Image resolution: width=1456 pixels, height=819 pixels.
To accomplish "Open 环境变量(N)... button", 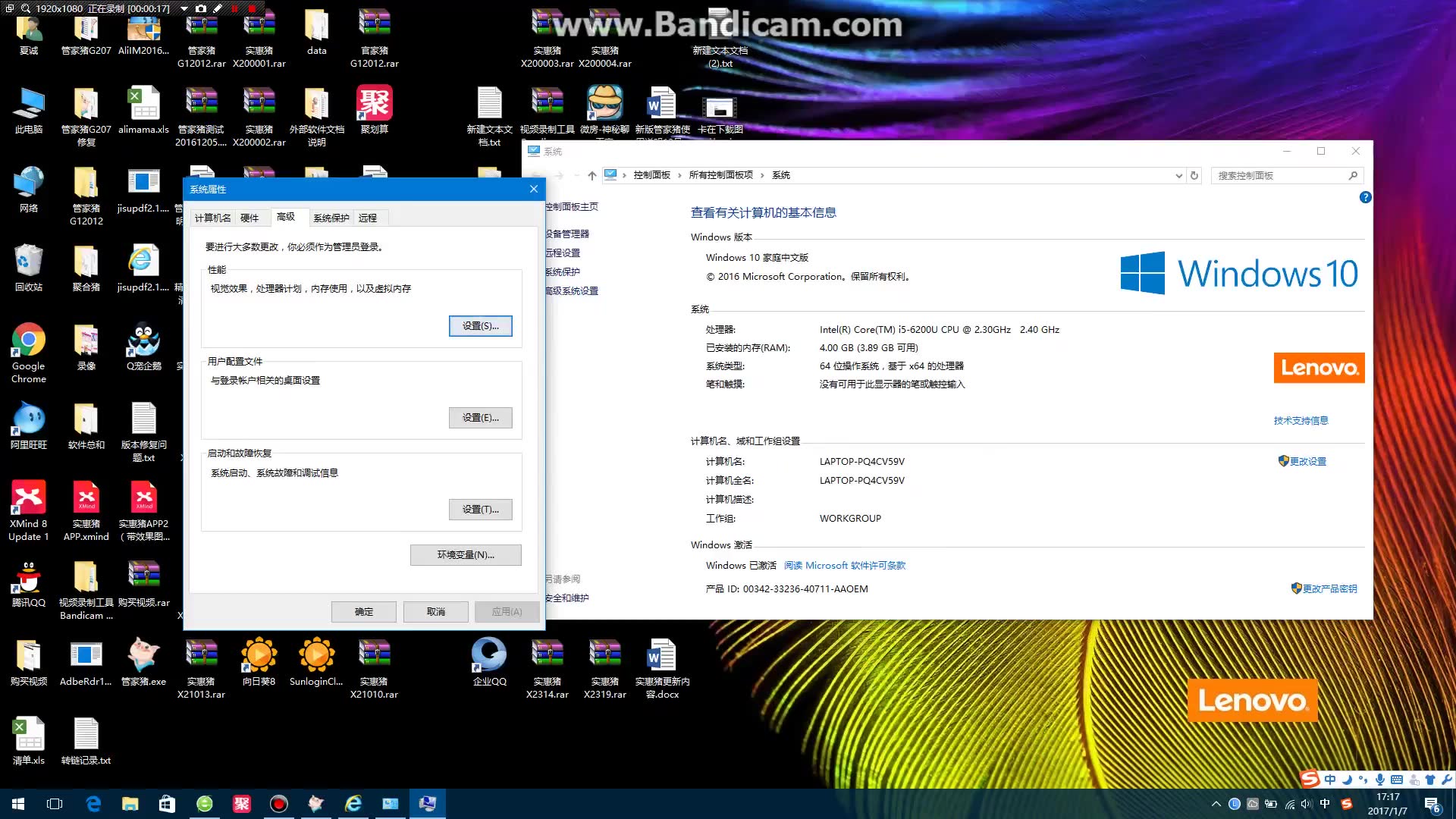I will [466, 555].
